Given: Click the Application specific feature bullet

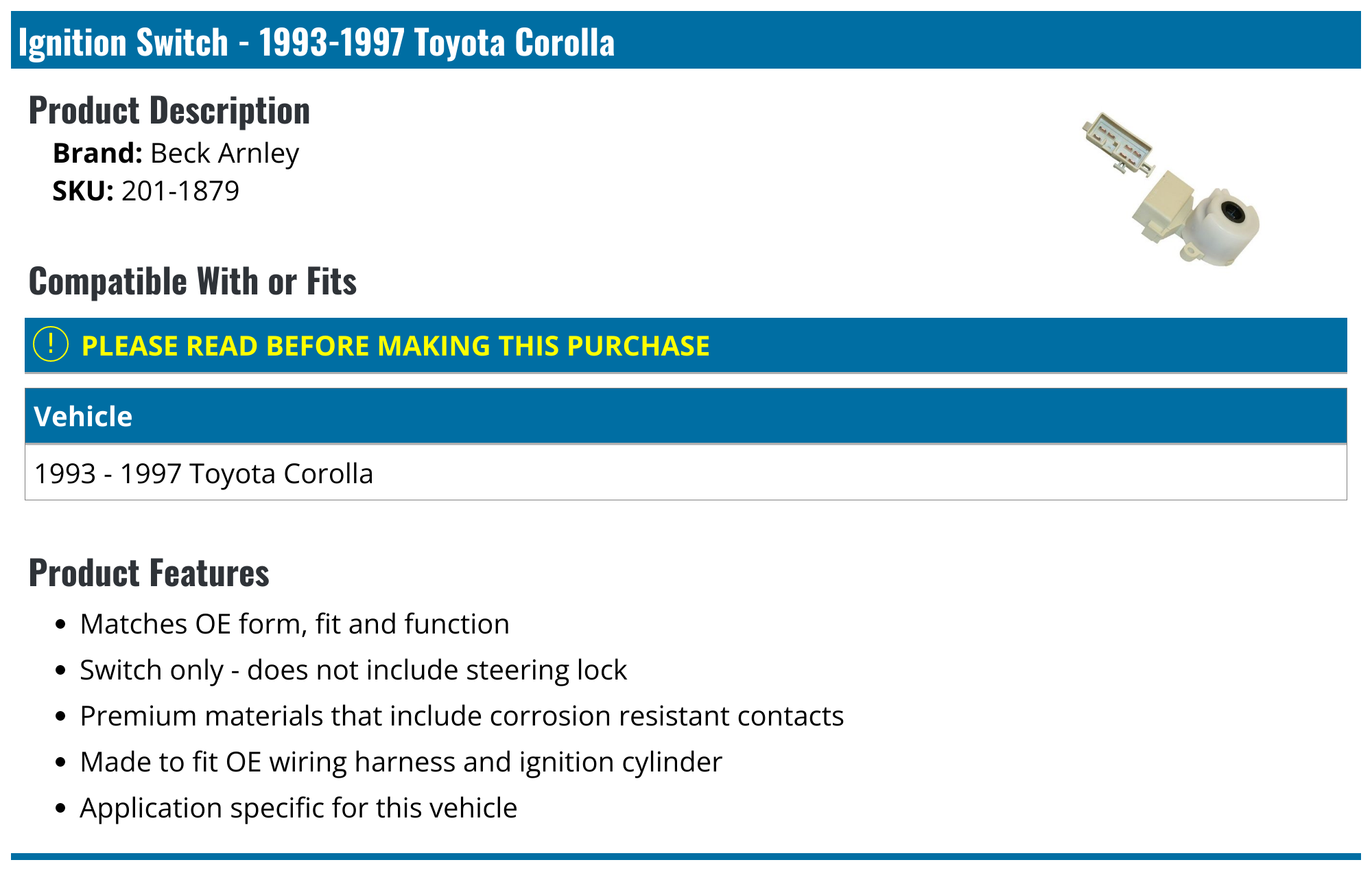Looking at the screenshot, I should point(298,808).
